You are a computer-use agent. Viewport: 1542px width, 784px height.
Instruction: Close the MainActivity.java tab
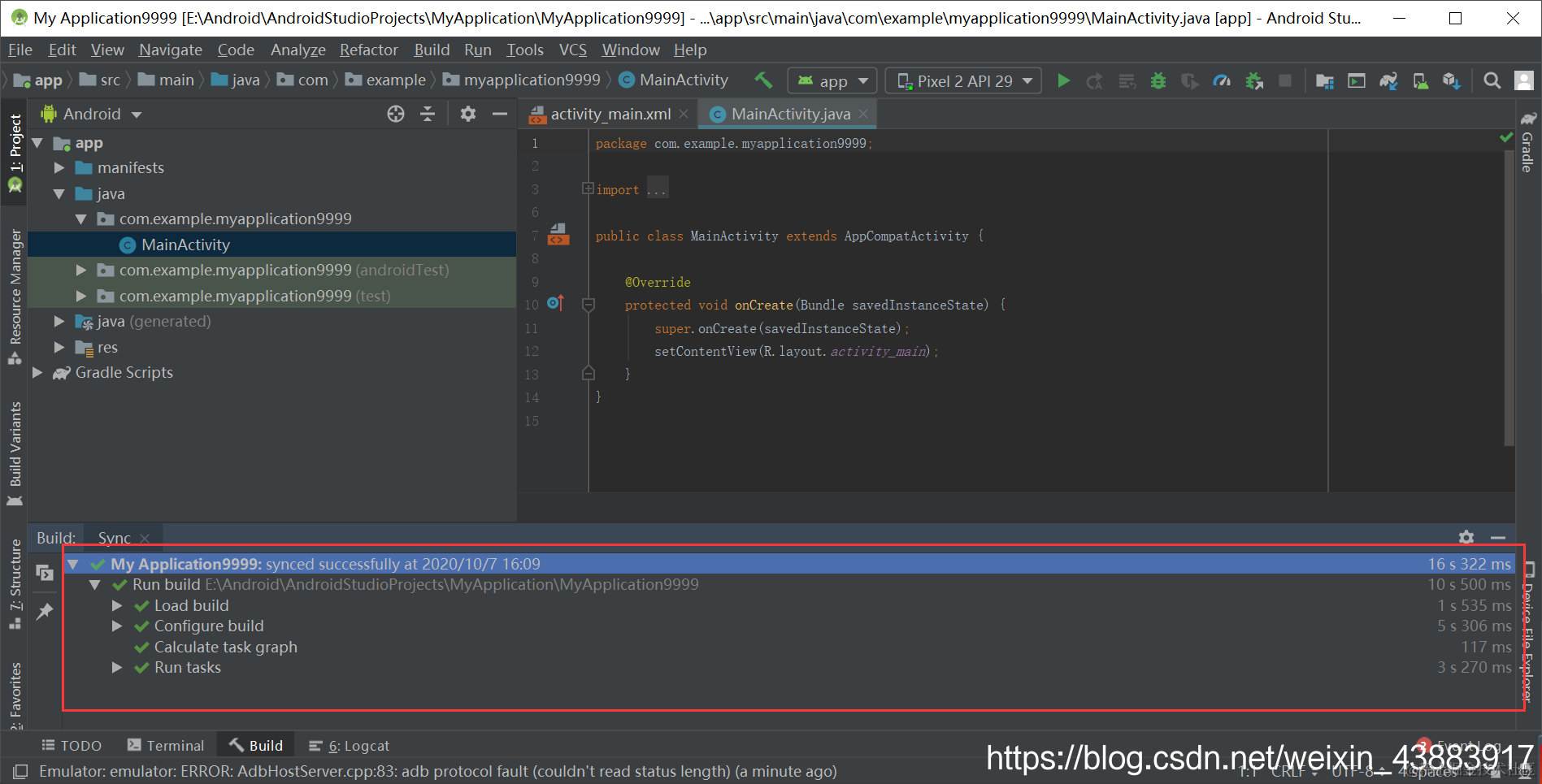click(x=863, y=115)
